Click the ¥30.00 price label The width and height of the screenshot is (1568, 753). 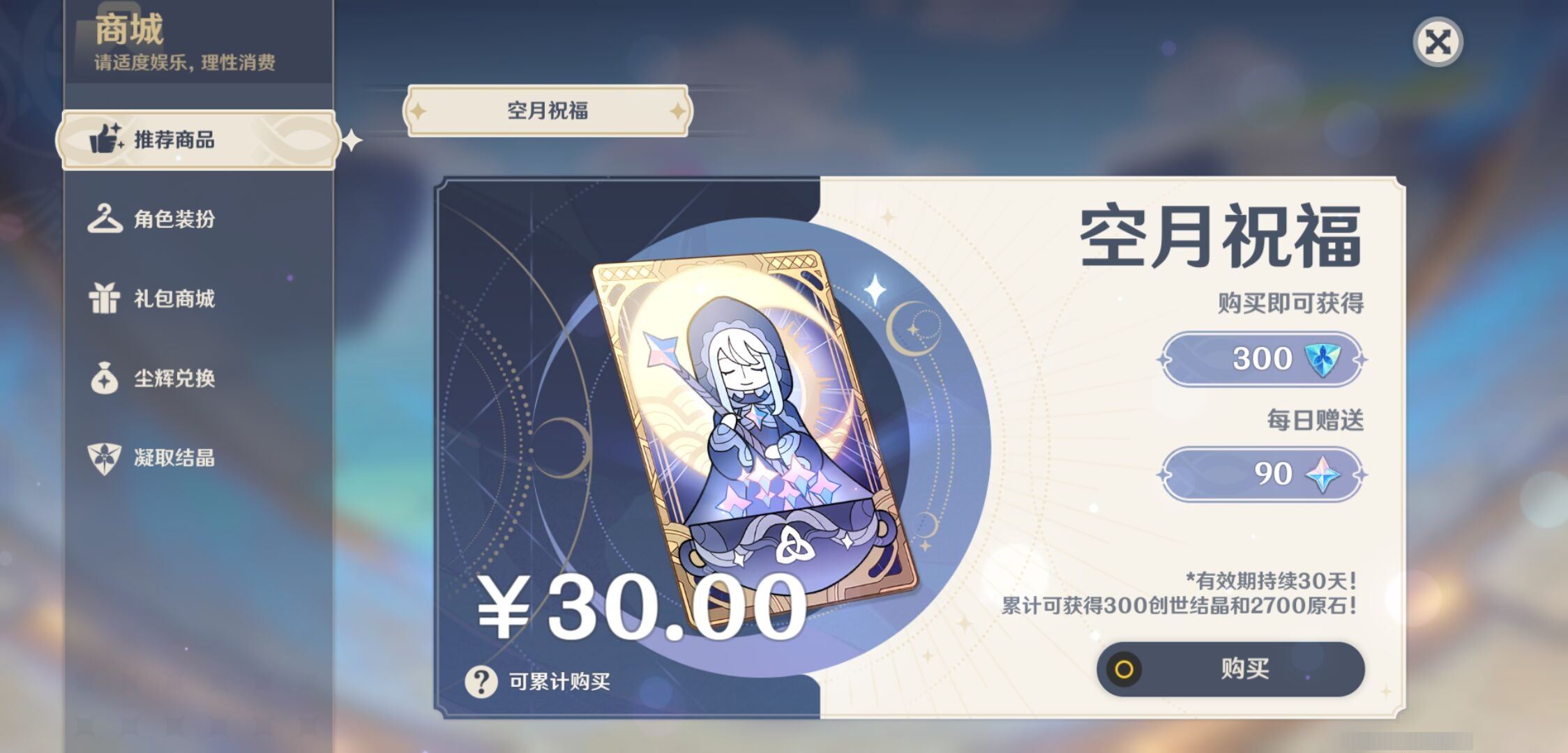642,607
